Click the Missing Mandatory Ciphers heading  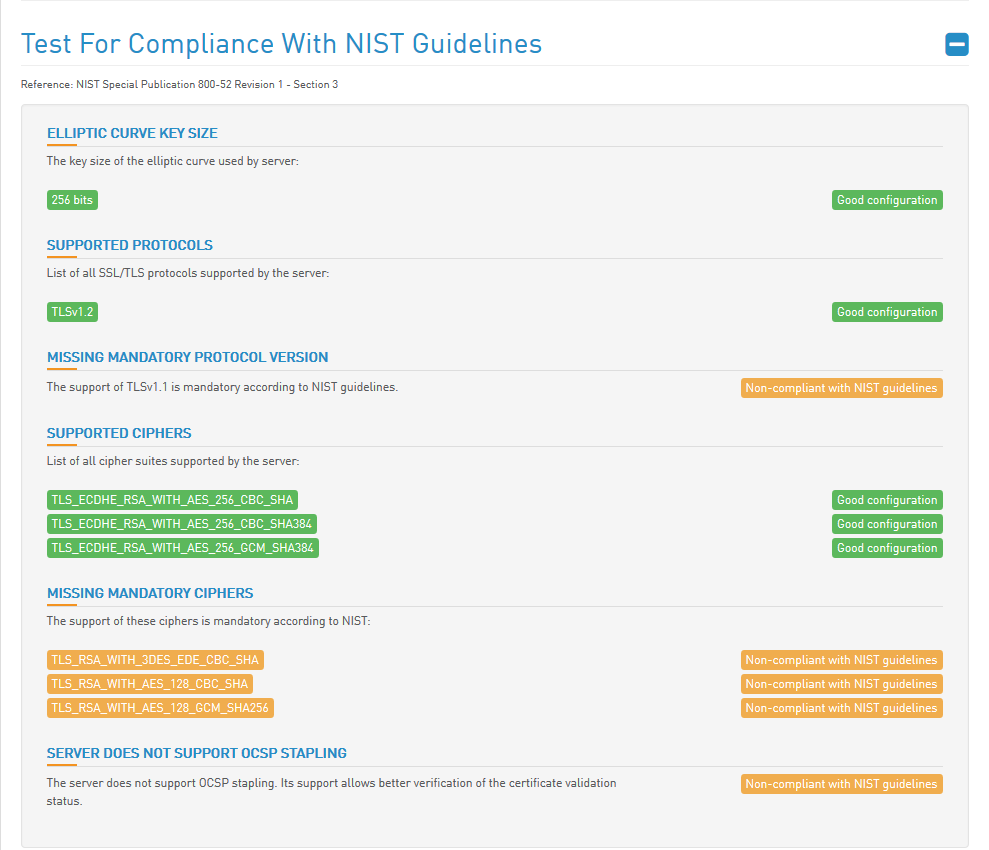[149, 593]
